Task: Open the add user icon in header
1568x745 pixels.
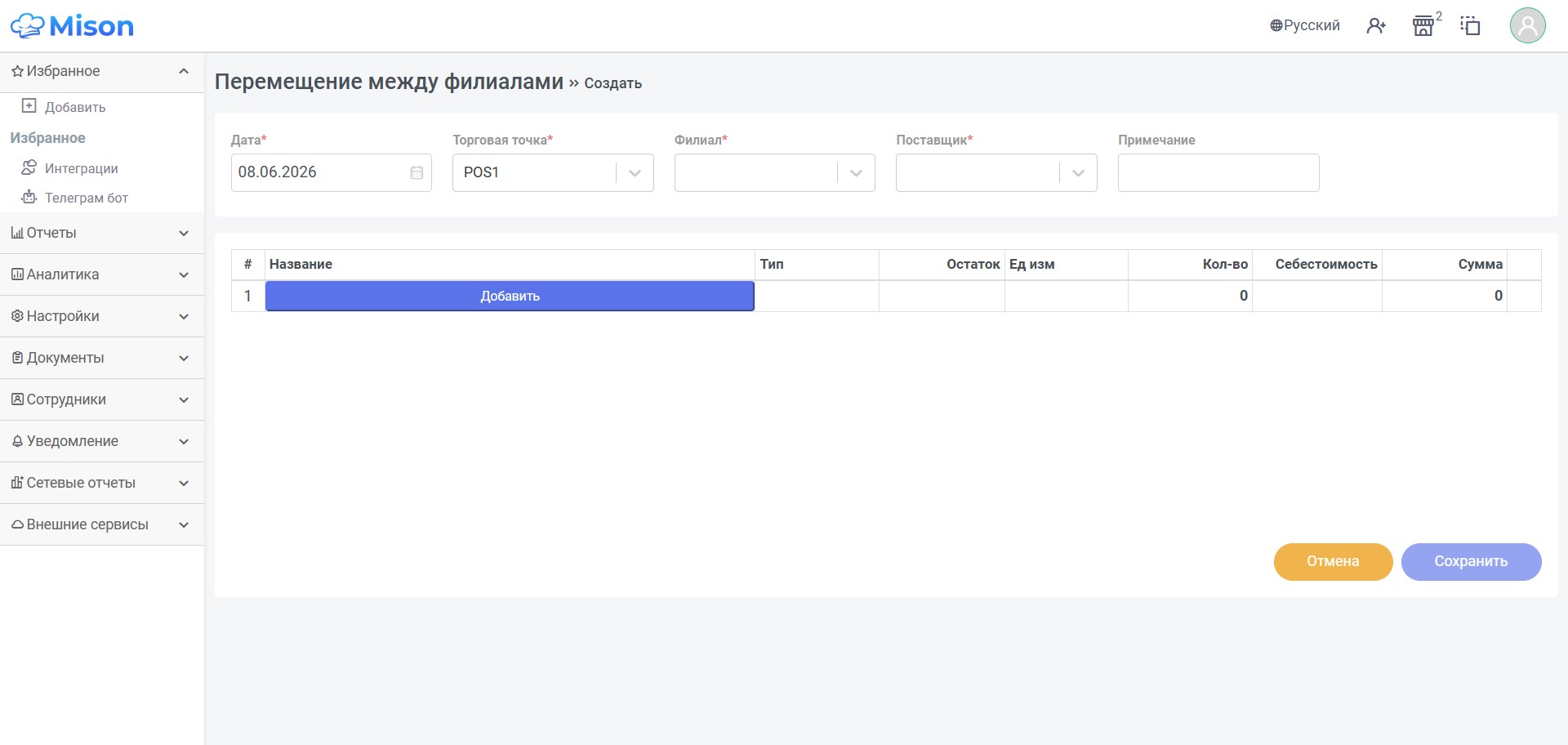Action: [1376, 26]
